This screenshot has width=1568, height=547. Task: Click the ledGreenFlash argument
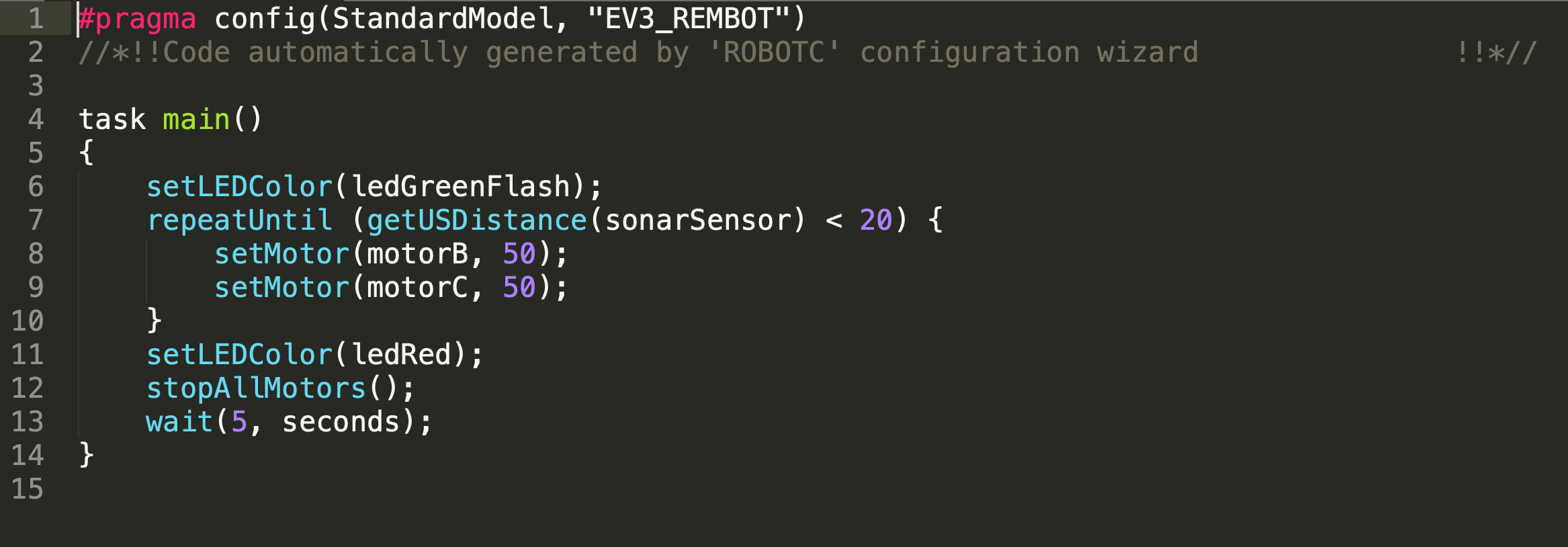point(461,187)
